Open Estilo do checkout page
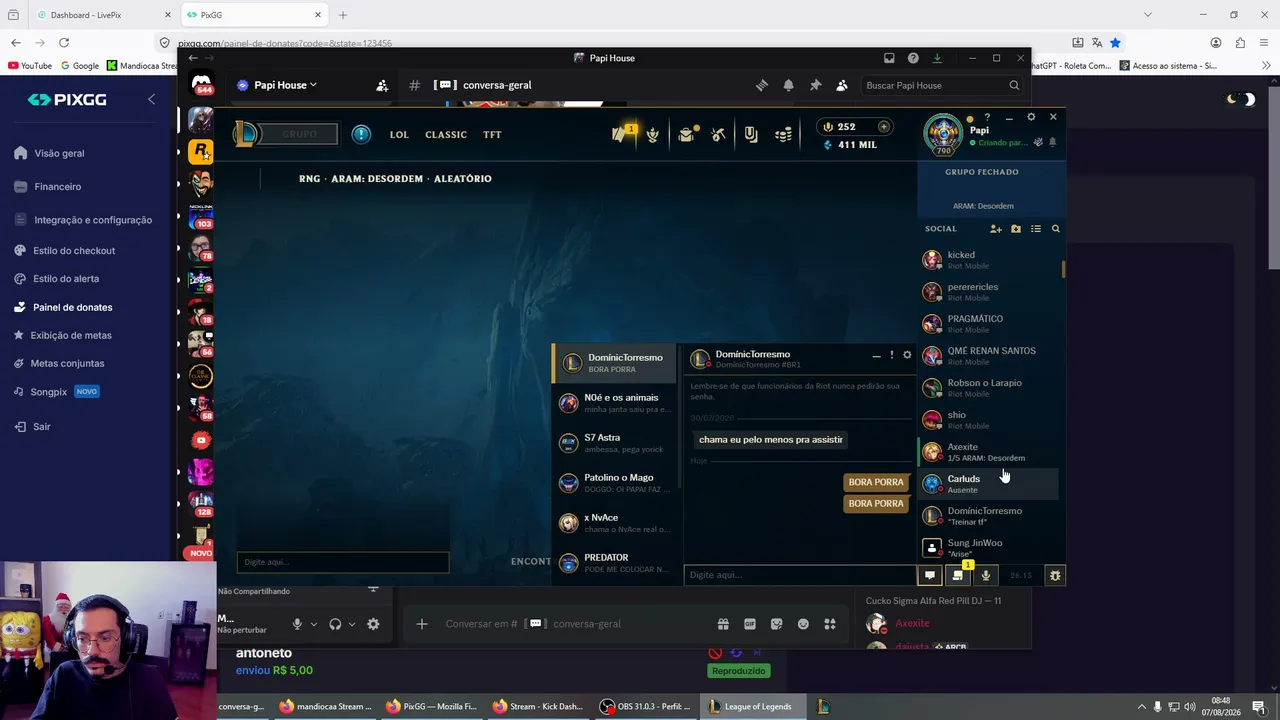The height and width of the screenshot is (720, 1280). (74, 250)
